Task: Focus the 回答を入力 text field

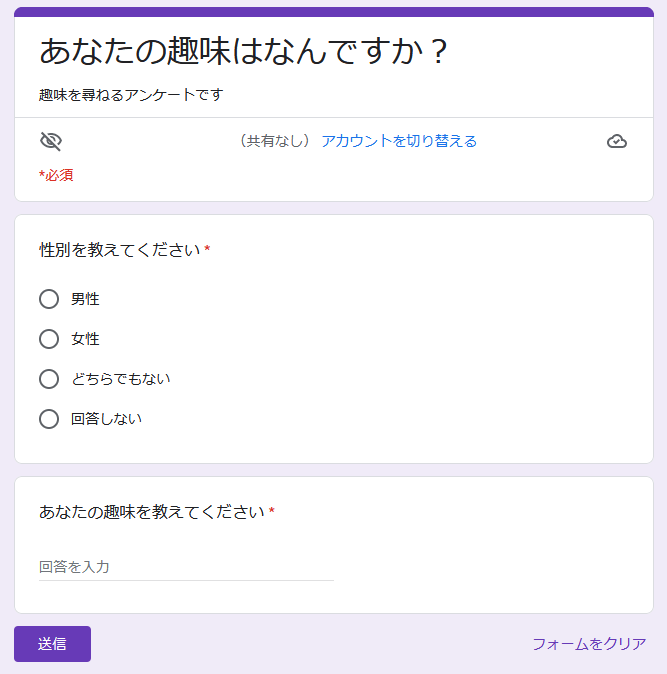Action: click(186, 567)
